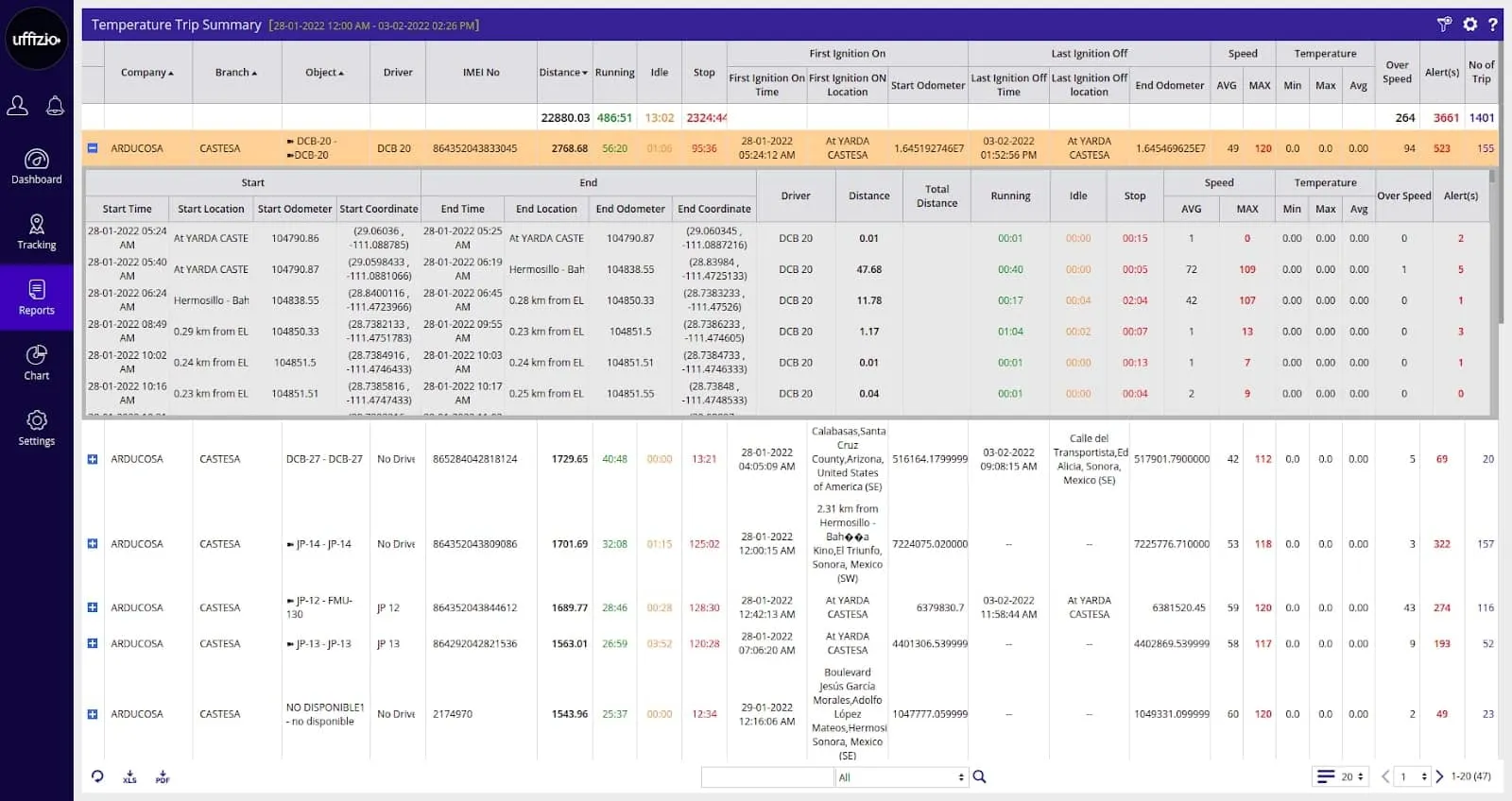
Task: Export report as XLS
Action: 129,776
